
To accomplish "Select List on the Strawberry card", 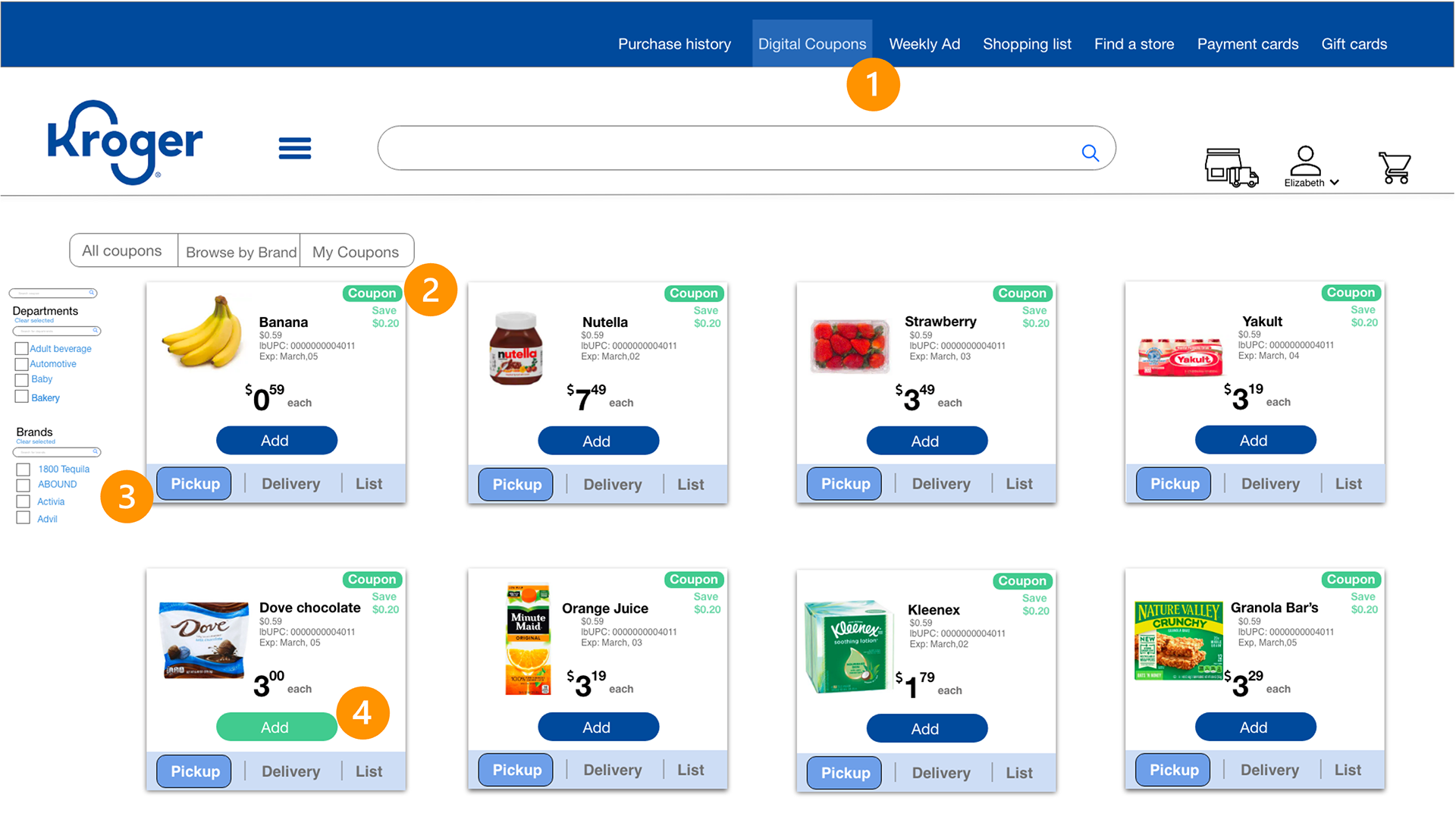I will point(1018,484).
